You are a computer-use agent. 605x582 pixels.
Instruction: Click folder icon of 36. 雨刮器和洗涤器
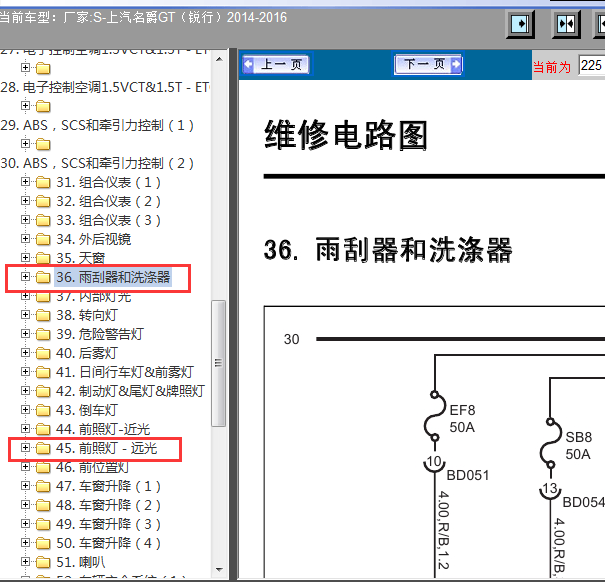pyautogui.click(x=43, y=277)
